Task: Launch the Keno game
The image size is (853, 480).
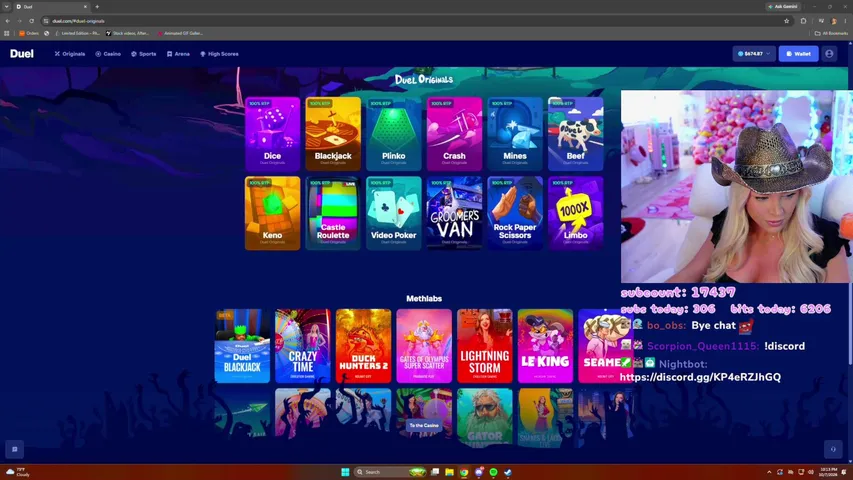Action: (272, 213)
